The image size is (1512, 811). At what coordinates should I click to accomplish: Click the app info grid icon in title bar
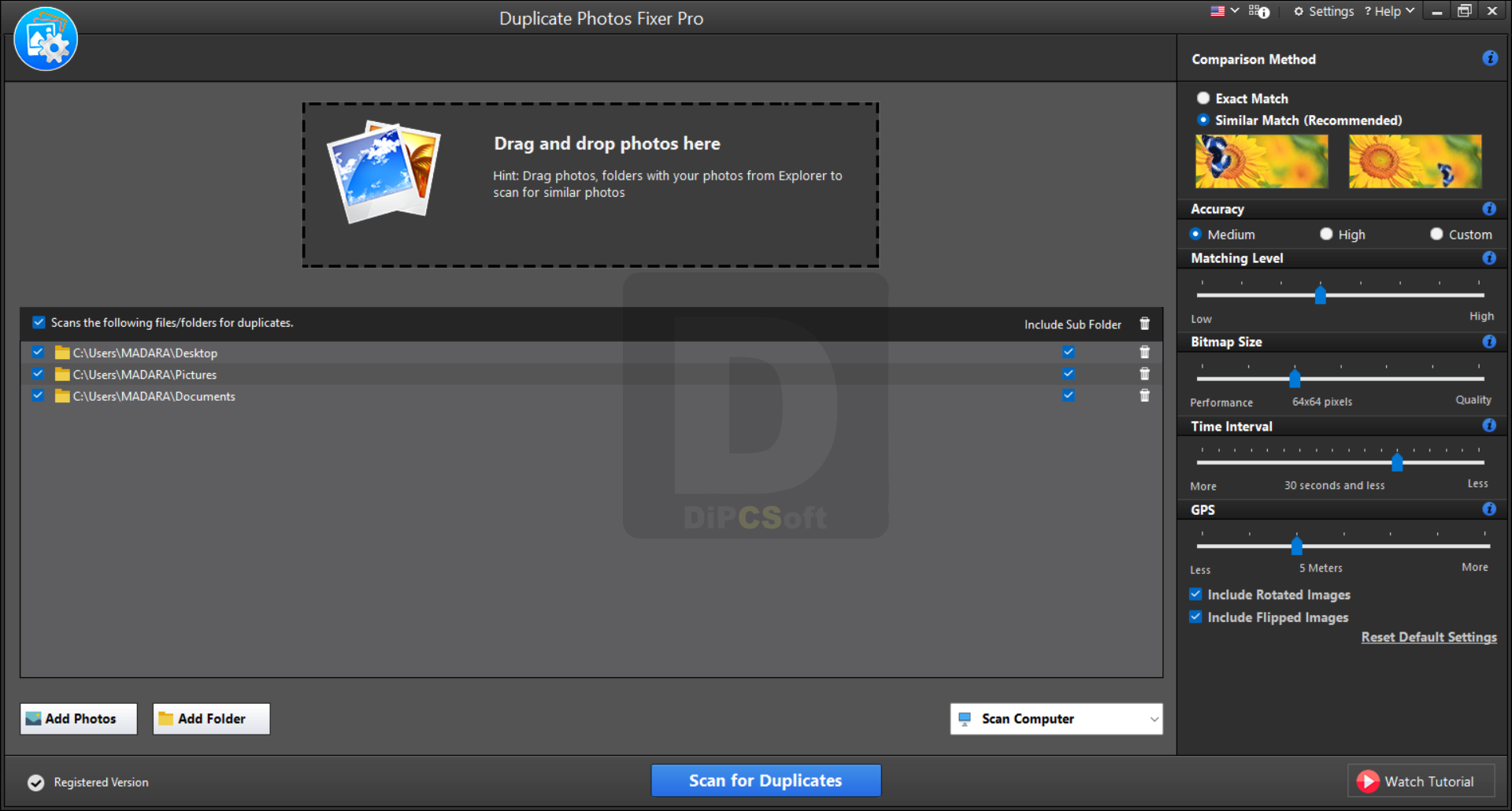coord(1258,11)
